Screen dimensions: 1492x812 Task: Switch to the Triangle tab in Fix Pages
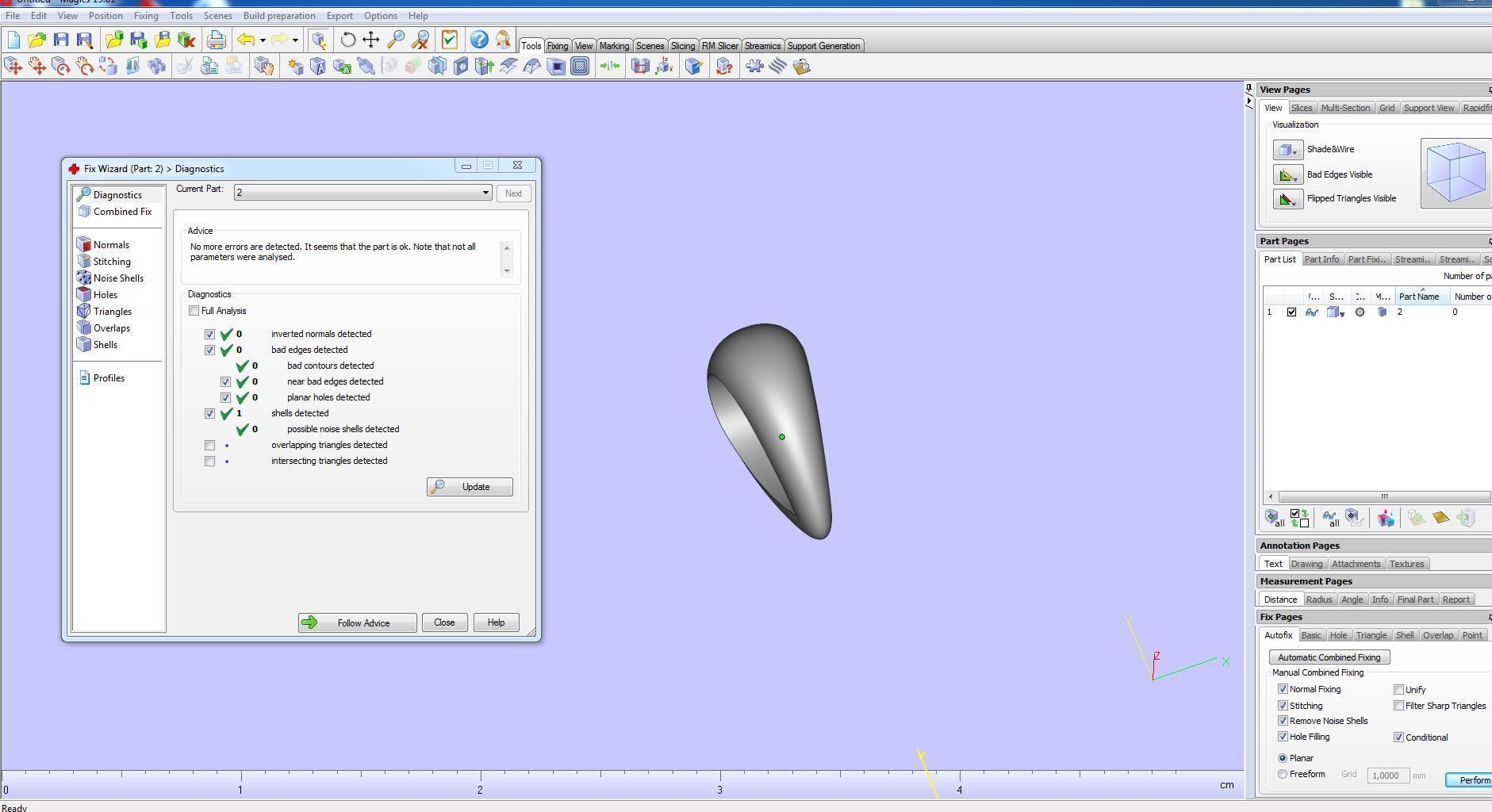pos(1371,635)
